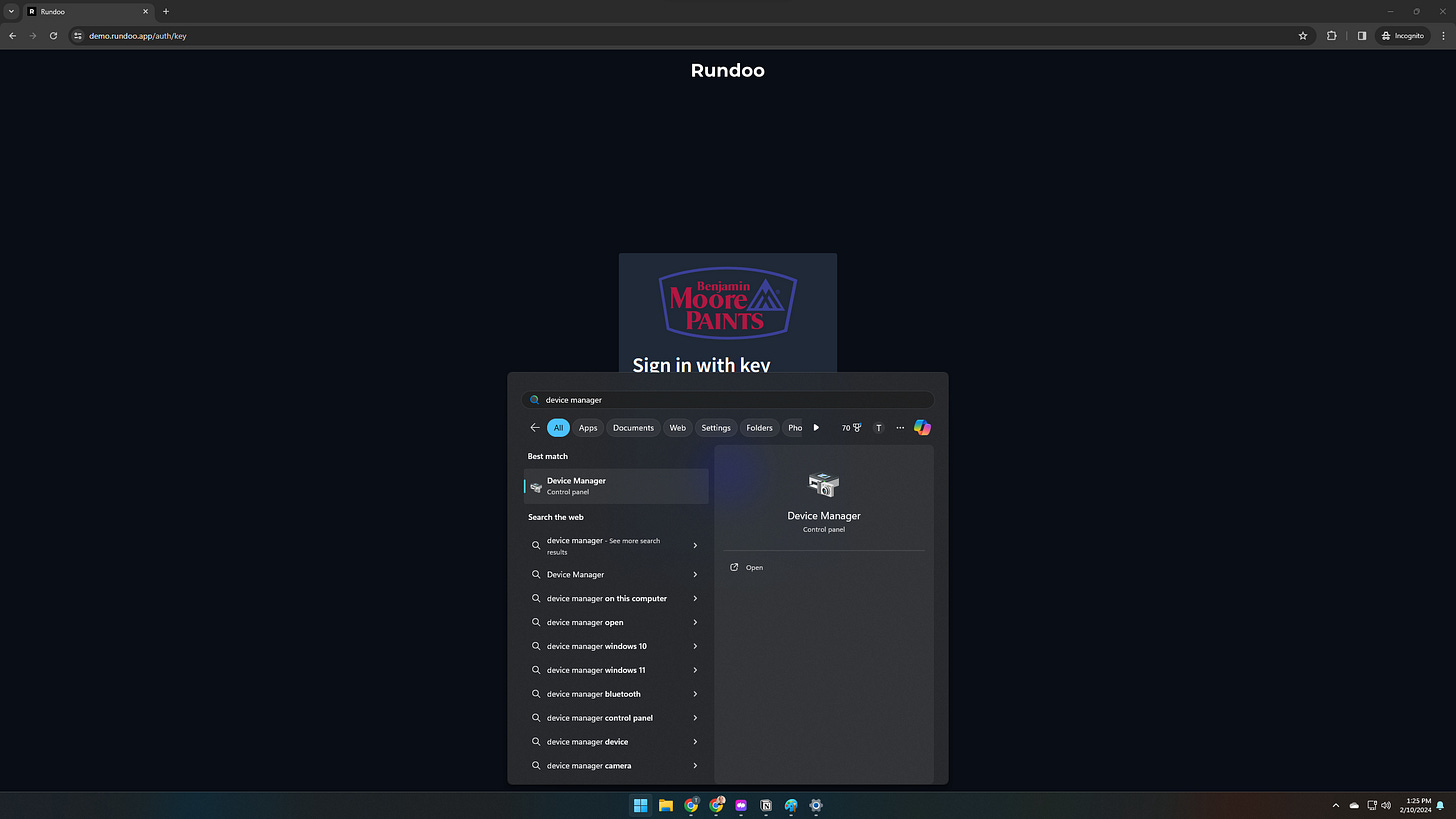The image size is (1456, 819).
Task: Switch to the Folders filter tab
Action: (760, 428)
